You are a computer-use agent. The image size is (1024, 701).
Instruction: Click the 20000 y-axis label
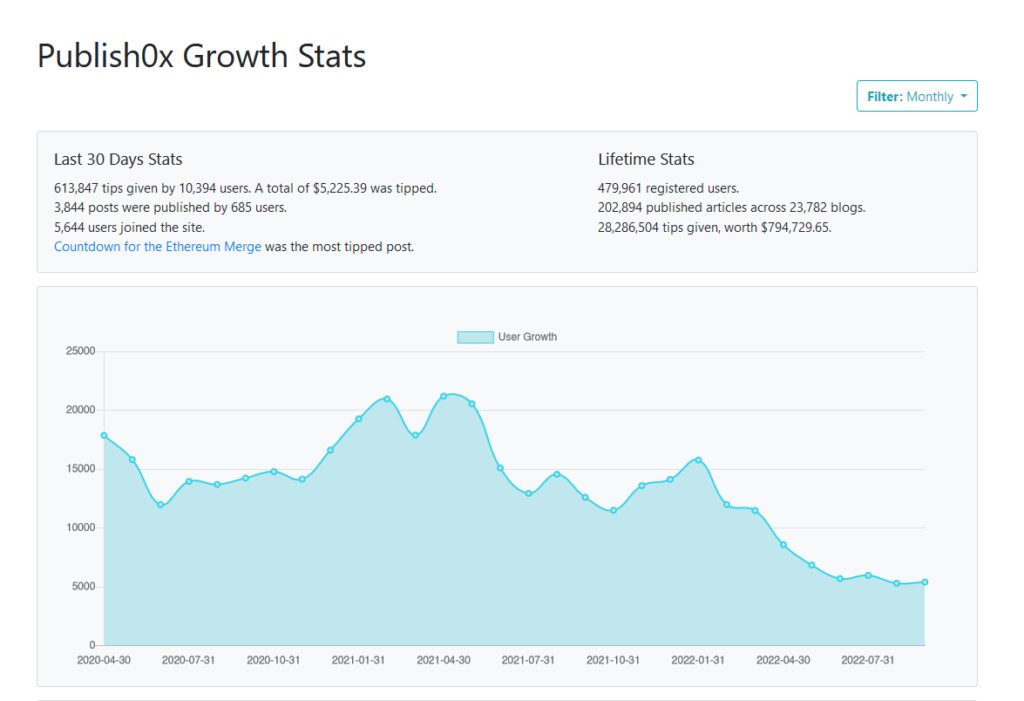[x=80, y=410]
